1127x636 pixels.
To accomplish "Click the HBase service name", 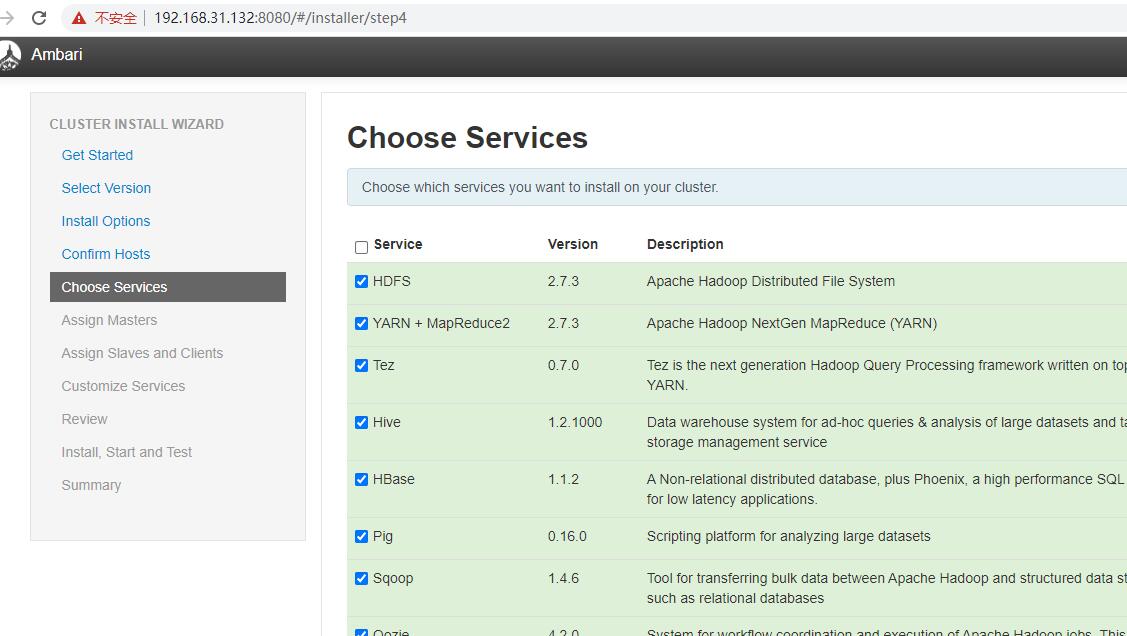I will (394, 479).
